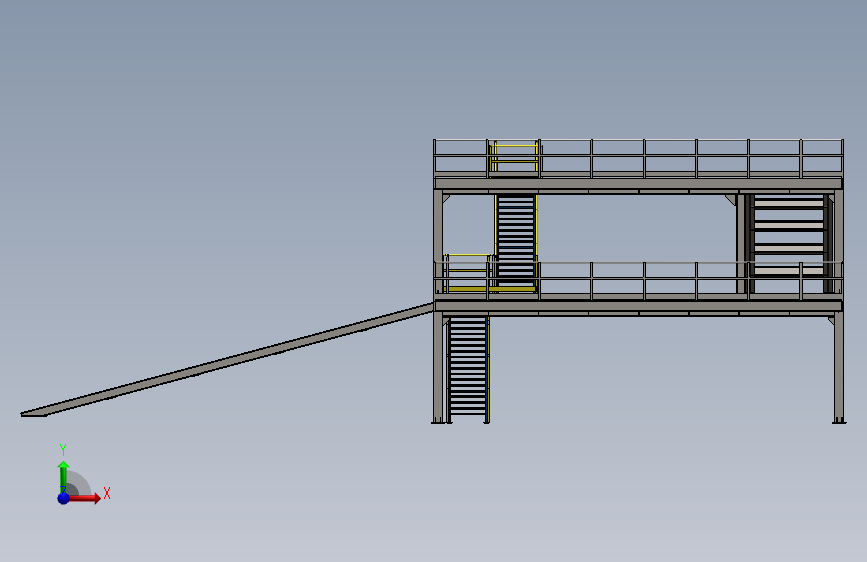Click the blue Z axis ball of the triad
Screen dimensions: 867x562
[64, 498]
